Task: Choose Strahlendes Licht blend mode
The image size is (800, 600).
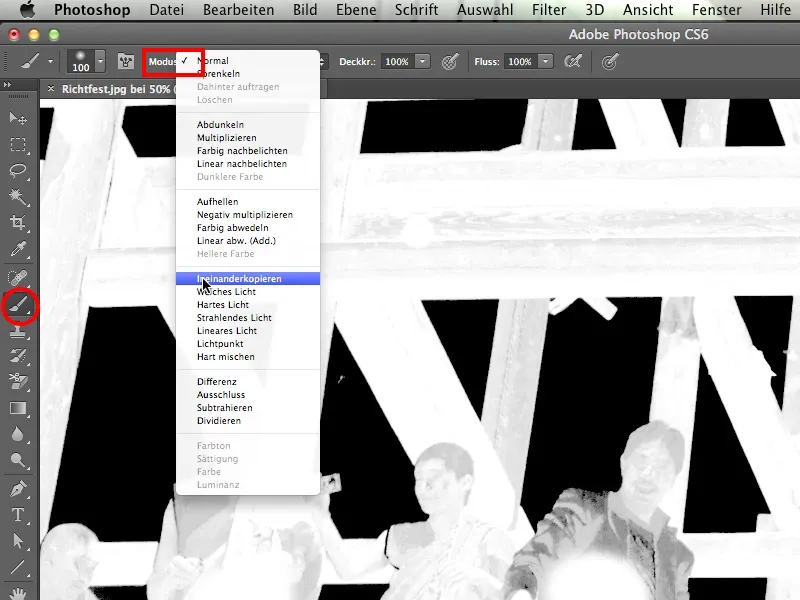Action: [248, 318]
